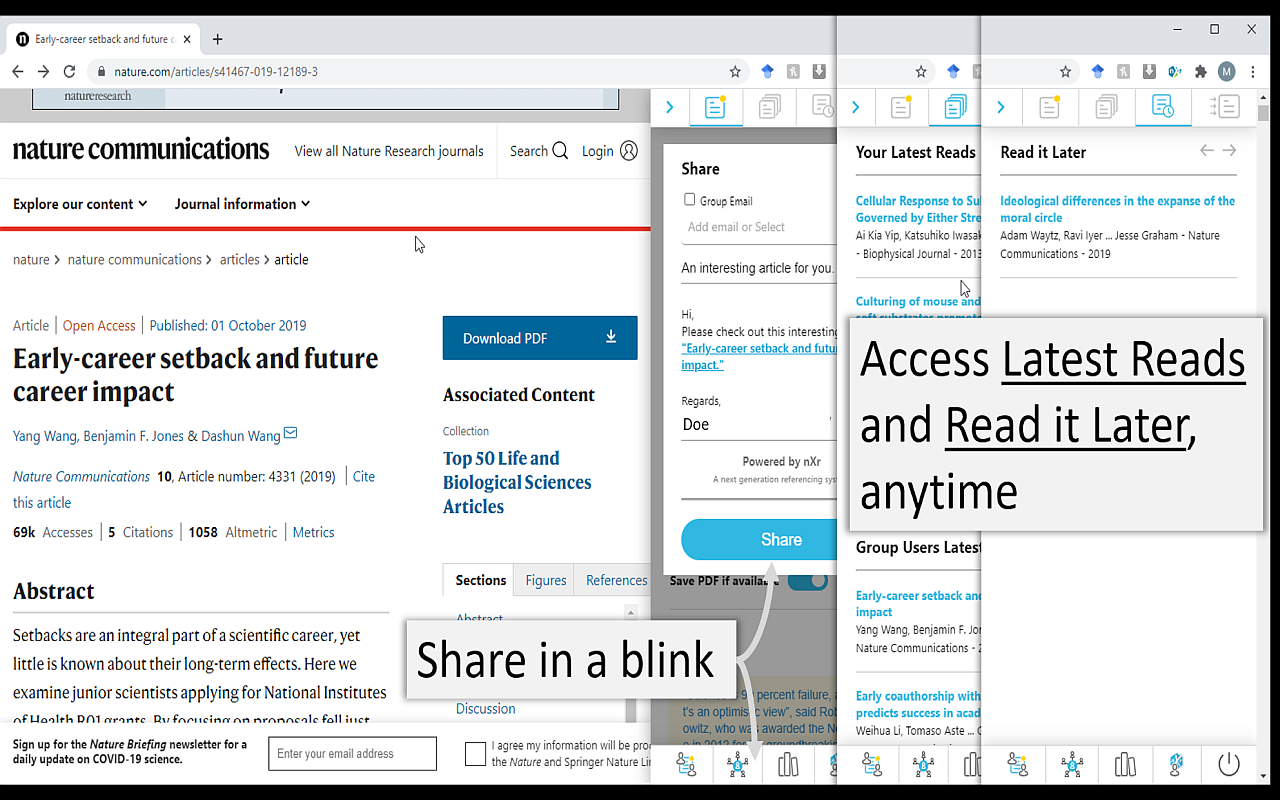The width and height of the screenshot is (1280, 800).
Task: Bookmark page with star in the Nature window
Action: [735, 72]
